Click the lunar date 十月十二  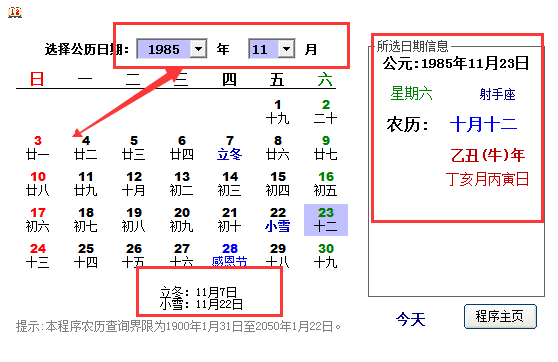coord(483,124)
